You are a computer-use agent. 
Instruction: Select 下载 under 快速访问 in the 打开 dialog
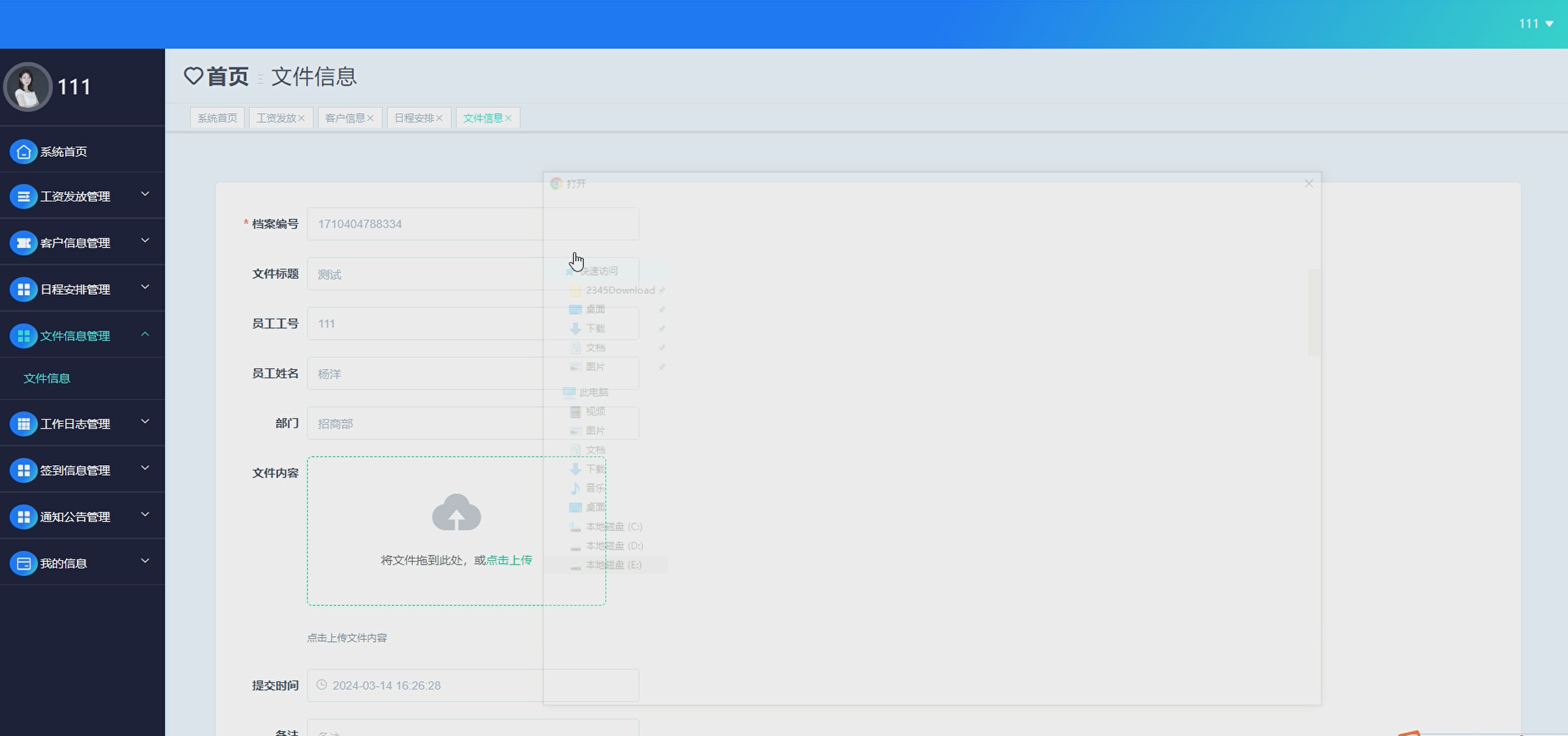pos(595,329)
